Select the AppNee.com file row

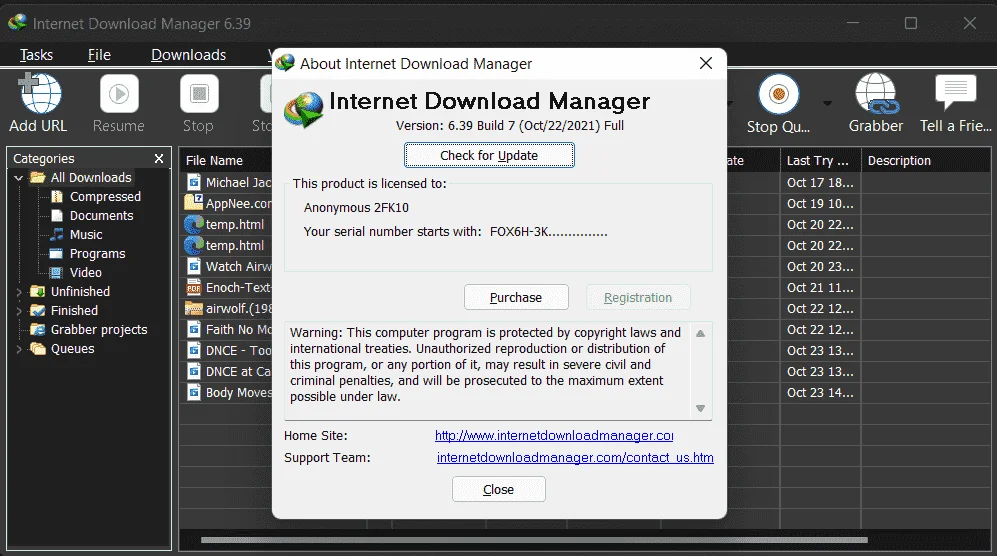[238, 203]
